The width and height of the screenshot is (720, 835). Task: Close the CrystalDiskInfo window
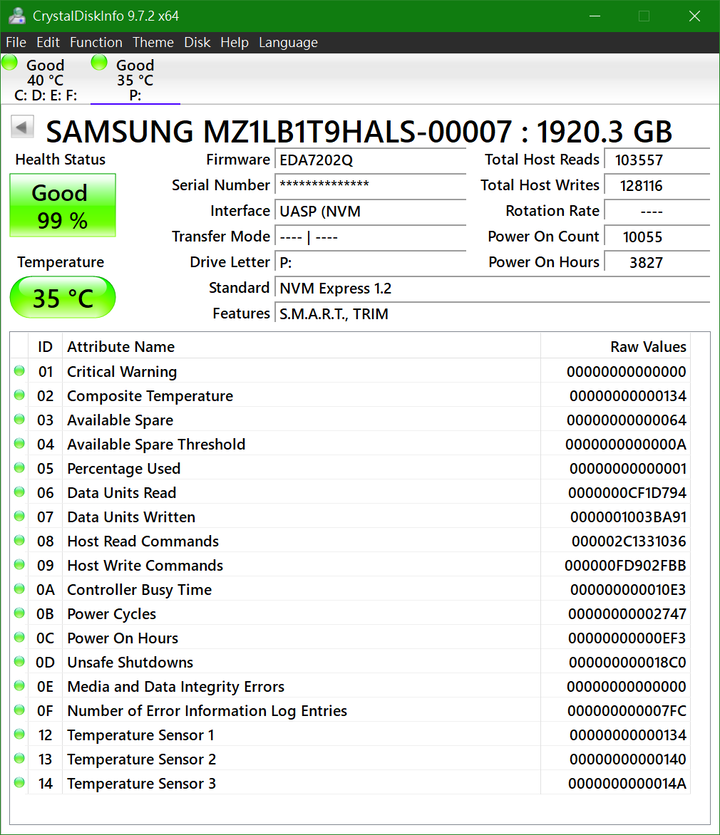(x=694, y=16)
